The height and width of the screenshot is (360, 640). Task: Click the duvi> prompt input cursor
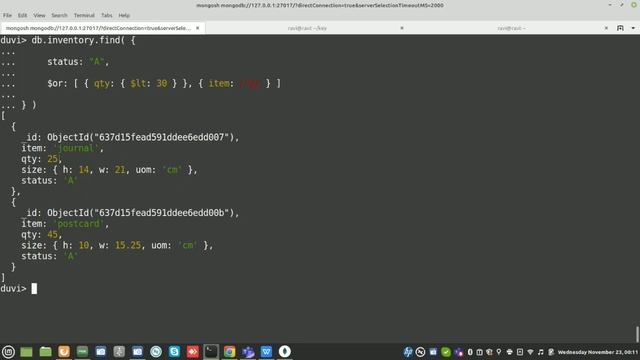(x=34, y=289)
